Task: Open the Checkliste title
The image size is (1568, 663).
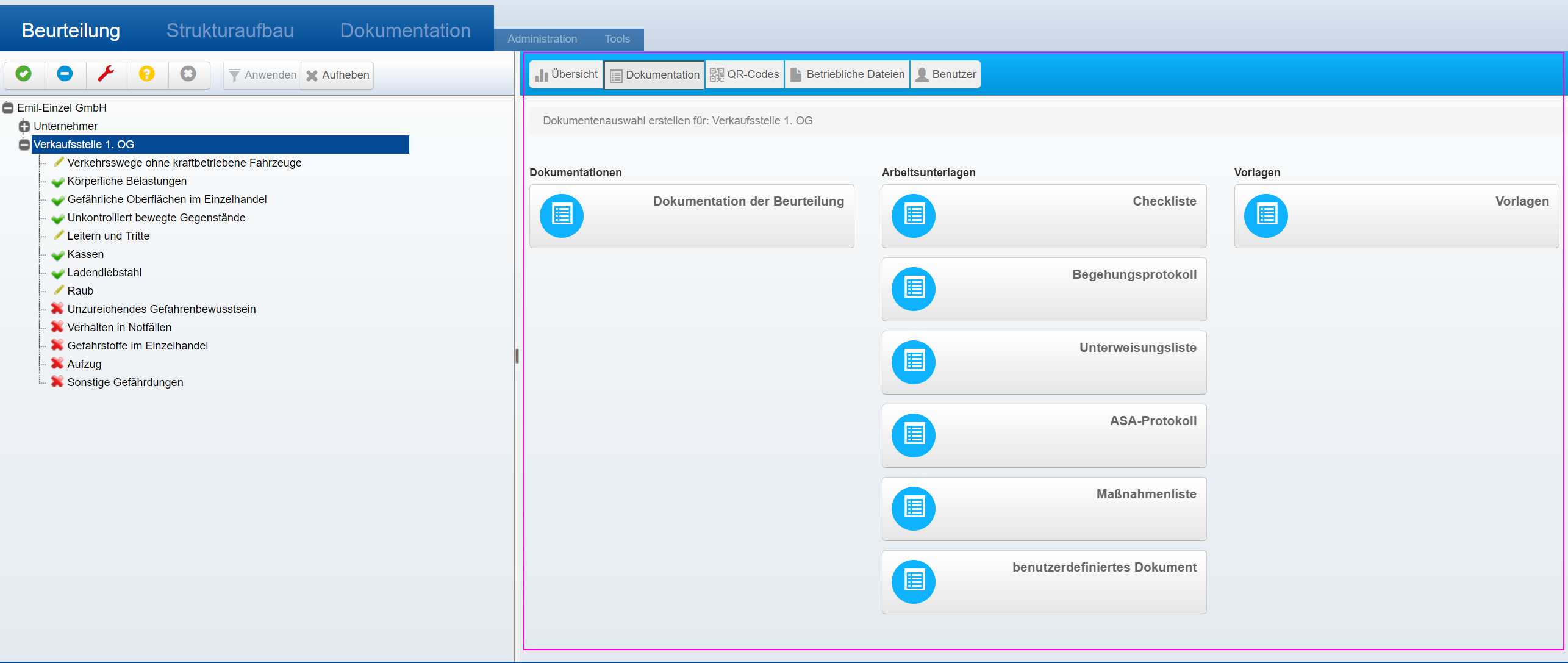Action: (1164, 201)
